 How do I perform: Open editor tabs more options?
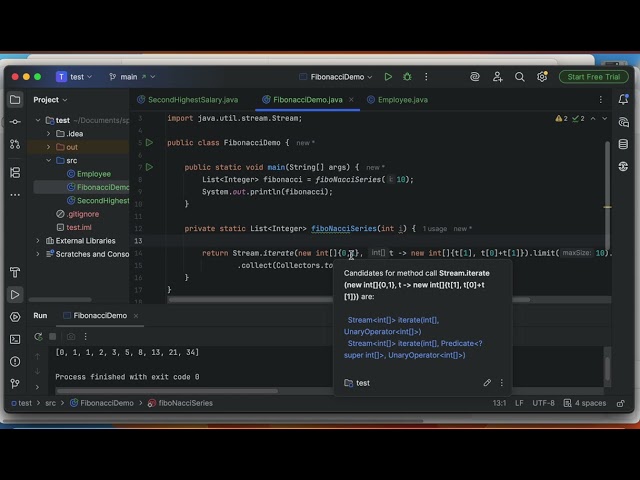coord(600,100)
